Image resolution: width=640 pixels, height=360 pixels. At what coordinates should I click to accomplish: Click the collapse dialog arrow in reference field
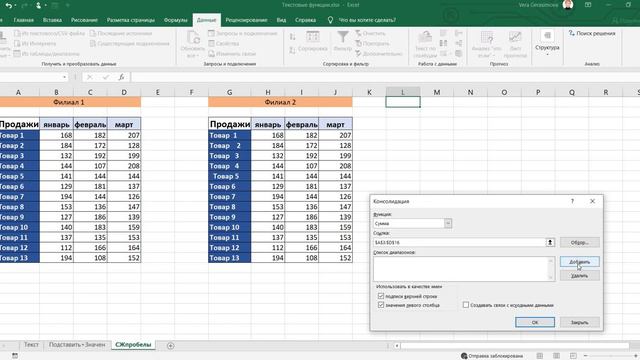[x=550, y=242]
